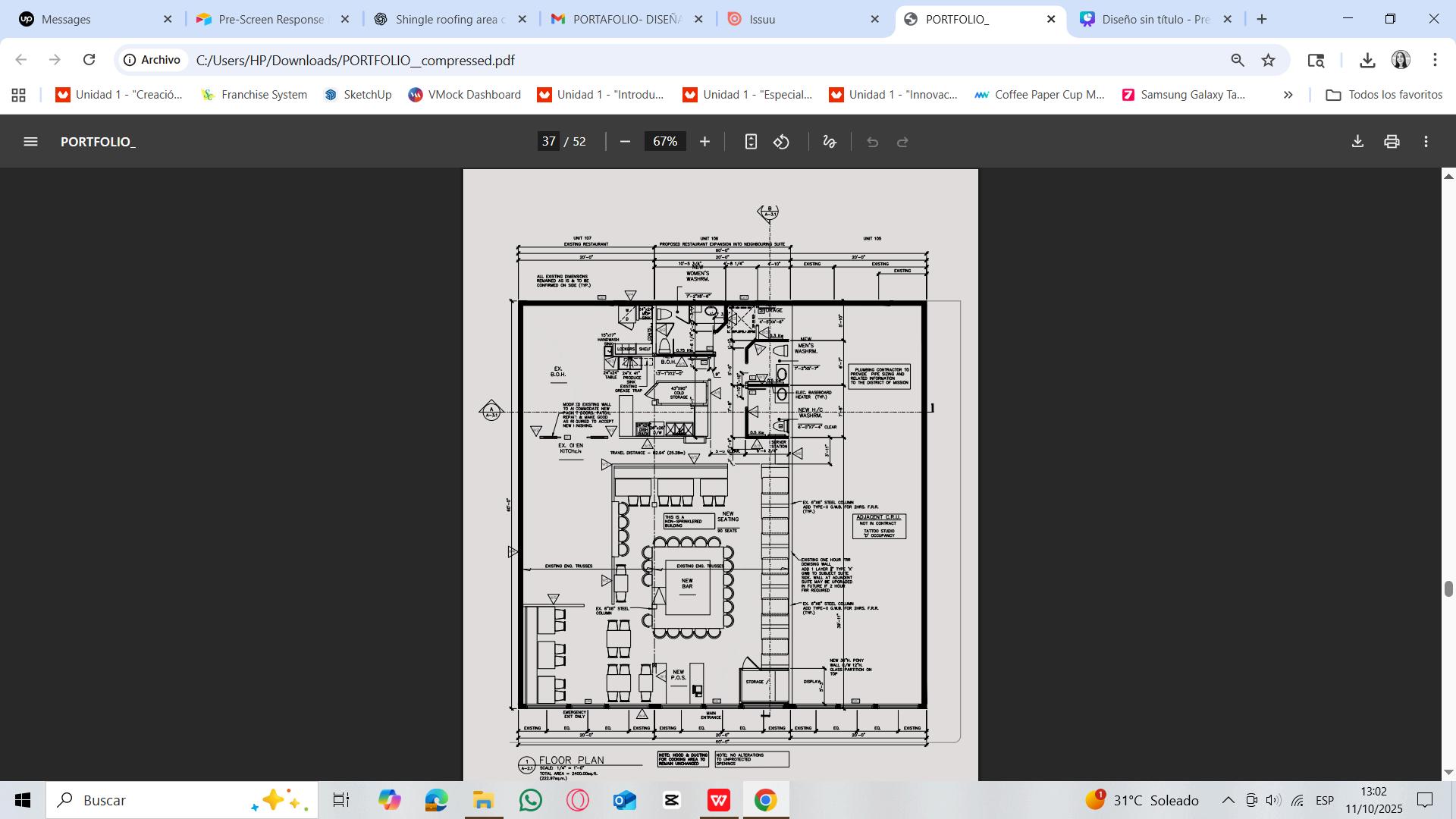Screen dimensions: 1456x819
Task: Switch to Shingle roofing area tab
Action: click(x=449, y=19)
